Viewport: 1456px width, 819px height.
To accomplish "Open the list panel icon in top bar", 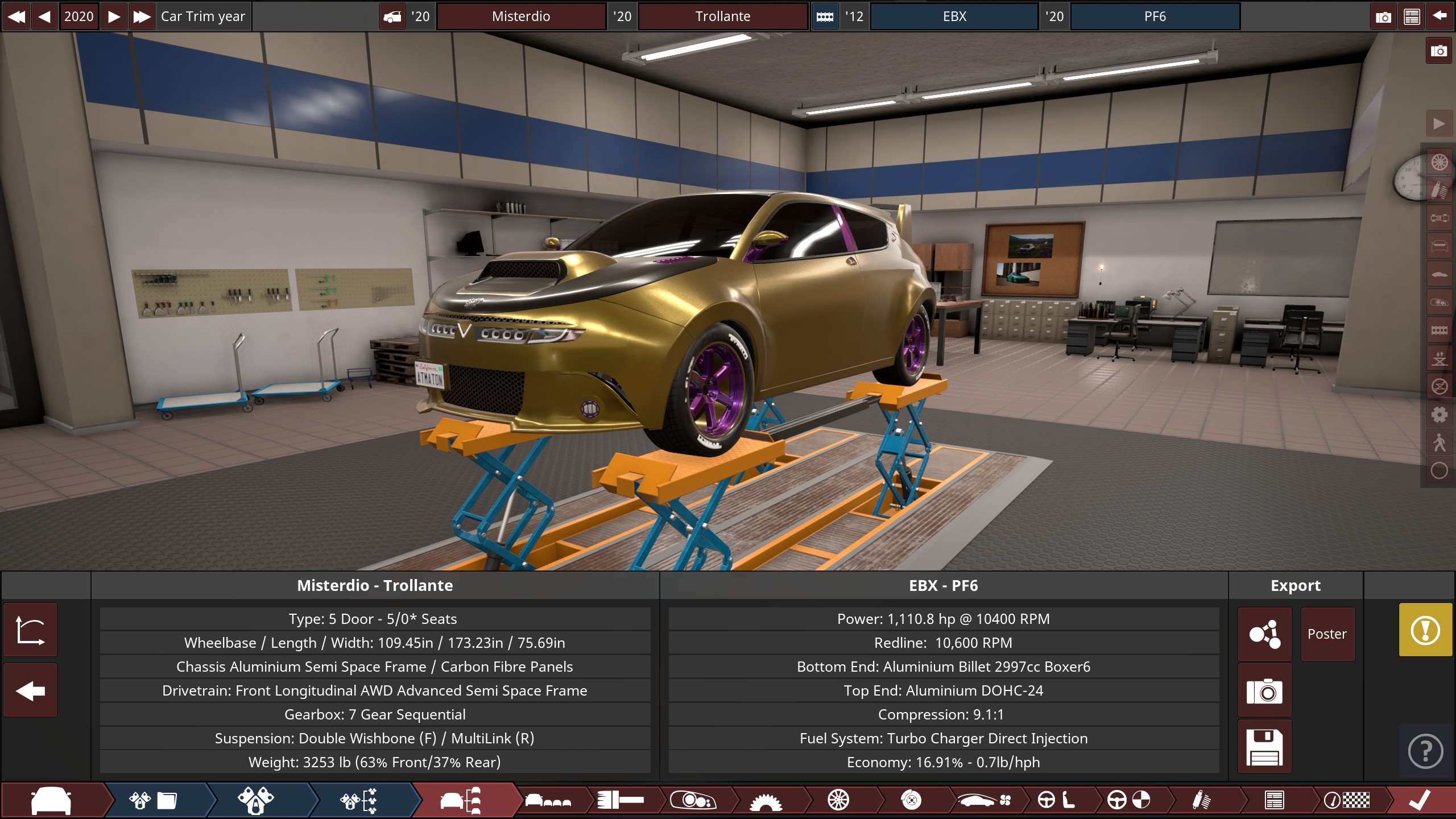I will 1412,16.
